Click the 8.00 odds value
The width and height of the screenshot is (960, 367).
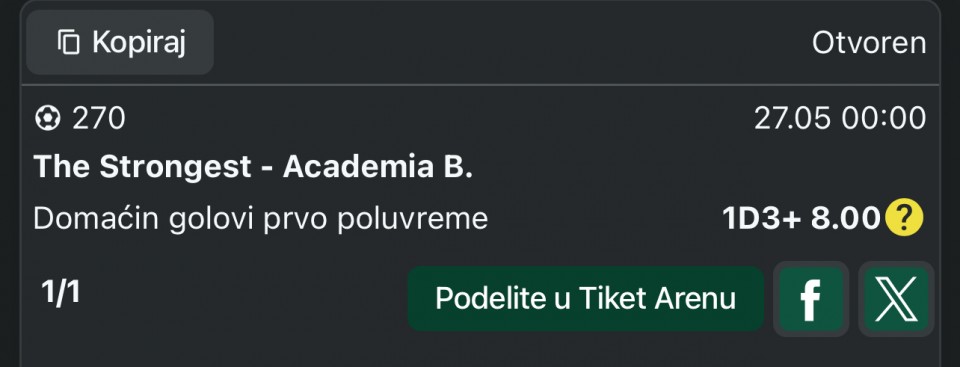coord(846,218)
